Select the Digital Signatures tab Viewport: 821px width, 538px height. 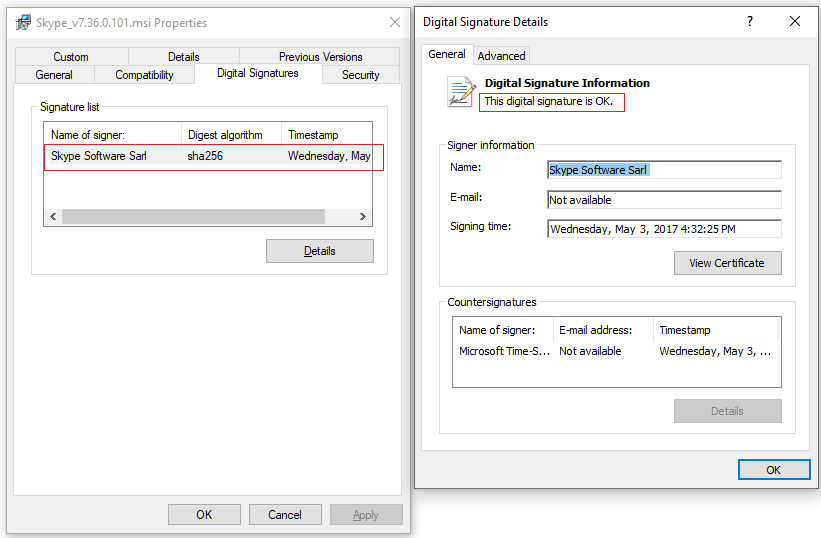point(258,73)
